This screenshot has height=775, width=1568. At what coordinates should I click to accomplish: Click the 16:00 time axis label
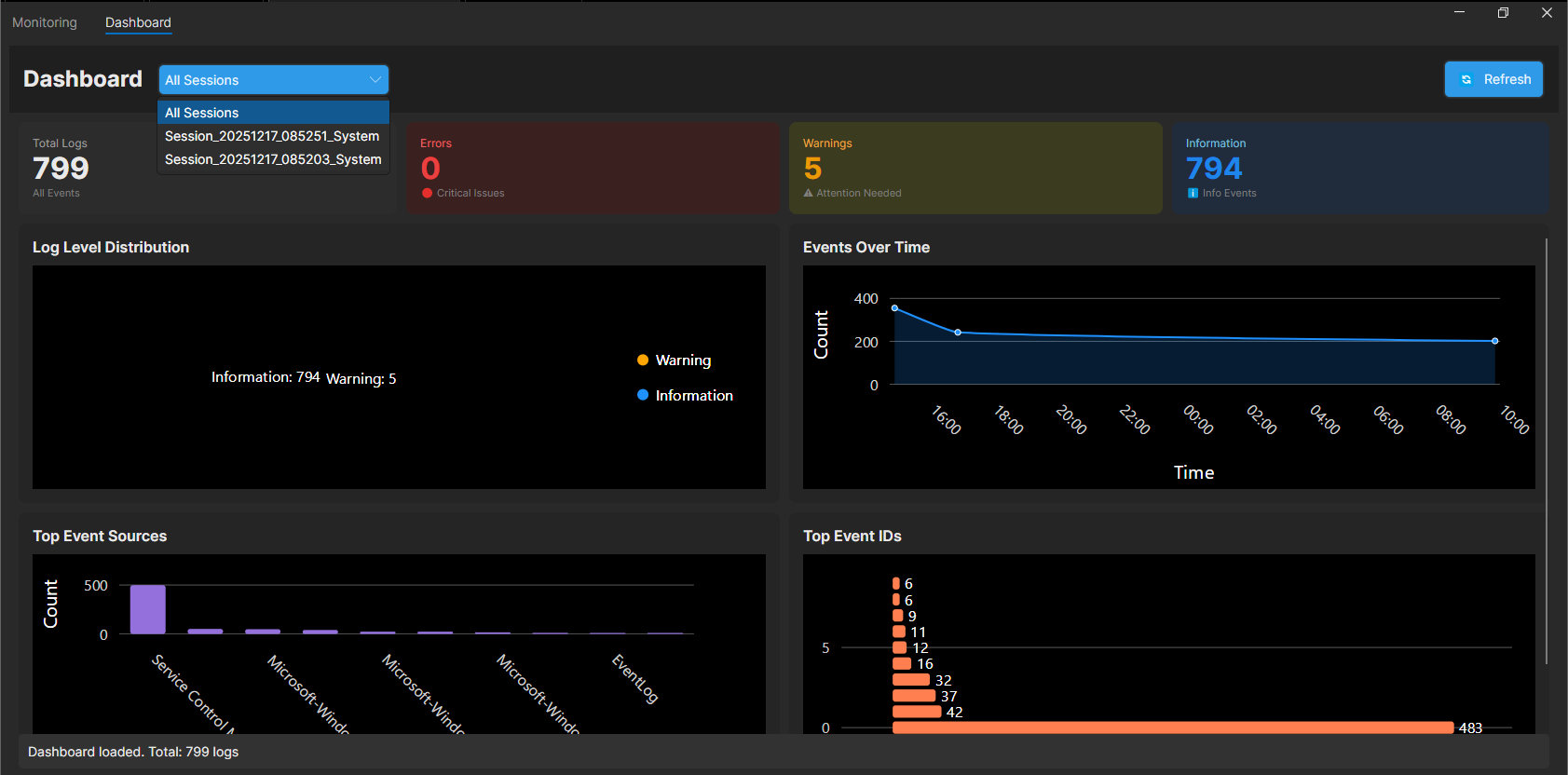point(947,420)
